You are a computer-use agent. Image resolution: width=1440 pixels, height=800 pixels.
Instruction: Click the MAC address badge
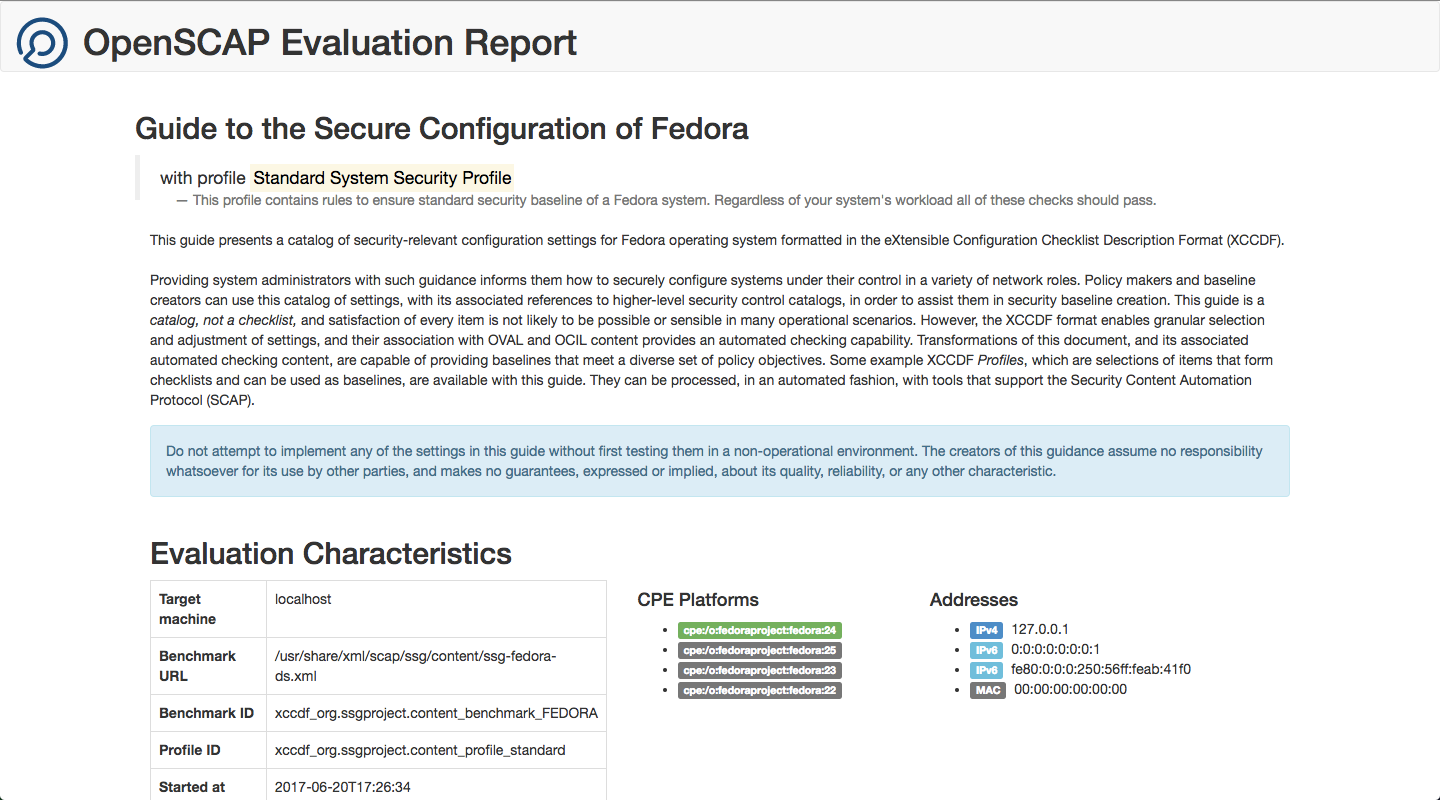point(987,690)
